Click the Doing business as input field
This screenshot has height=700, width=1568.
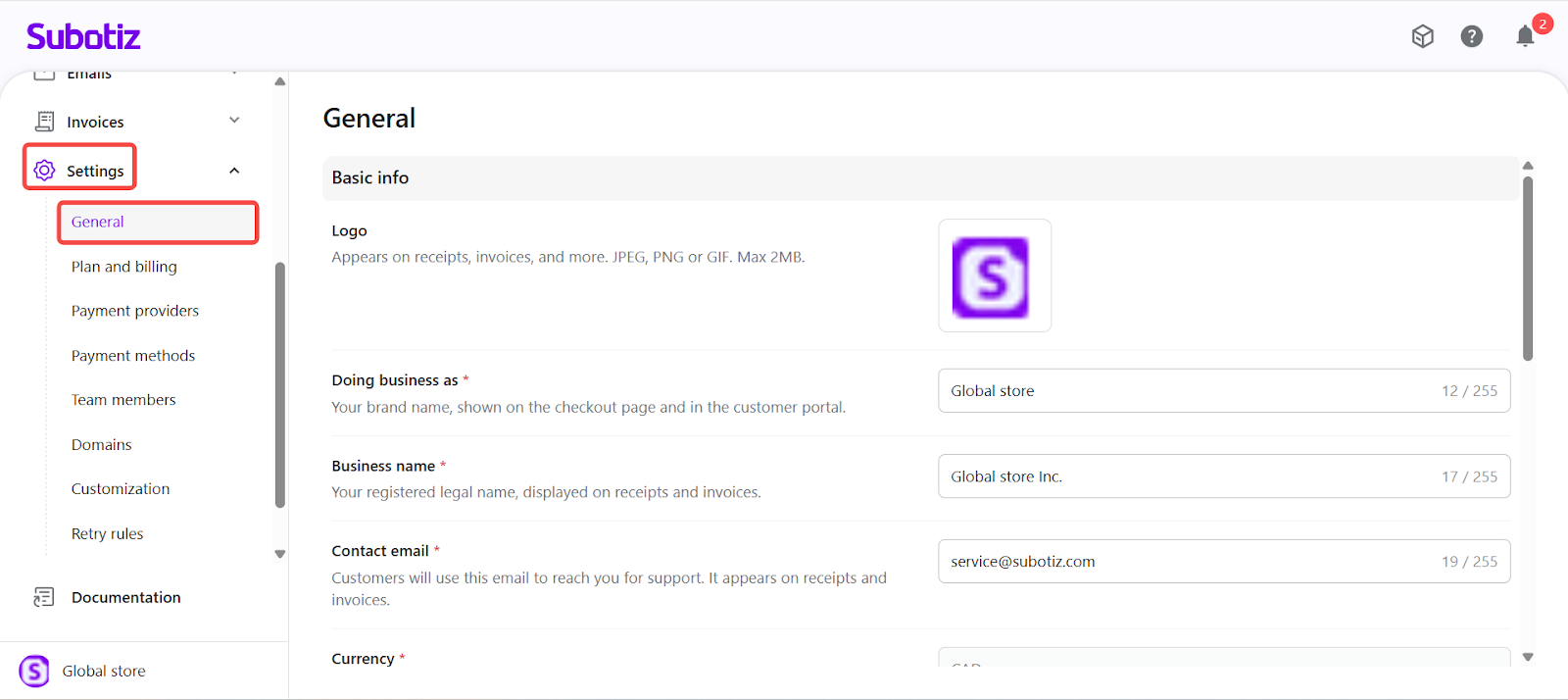[x=1186, y=390]
